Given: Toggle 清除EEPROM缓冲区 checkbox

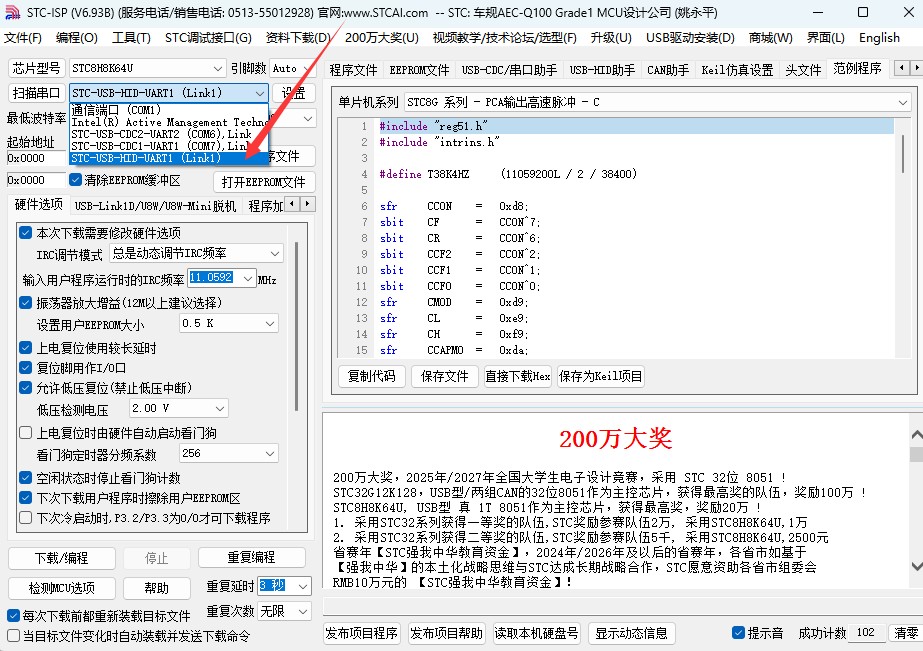Looking at the screenshot, I should [x=75, y=180].
